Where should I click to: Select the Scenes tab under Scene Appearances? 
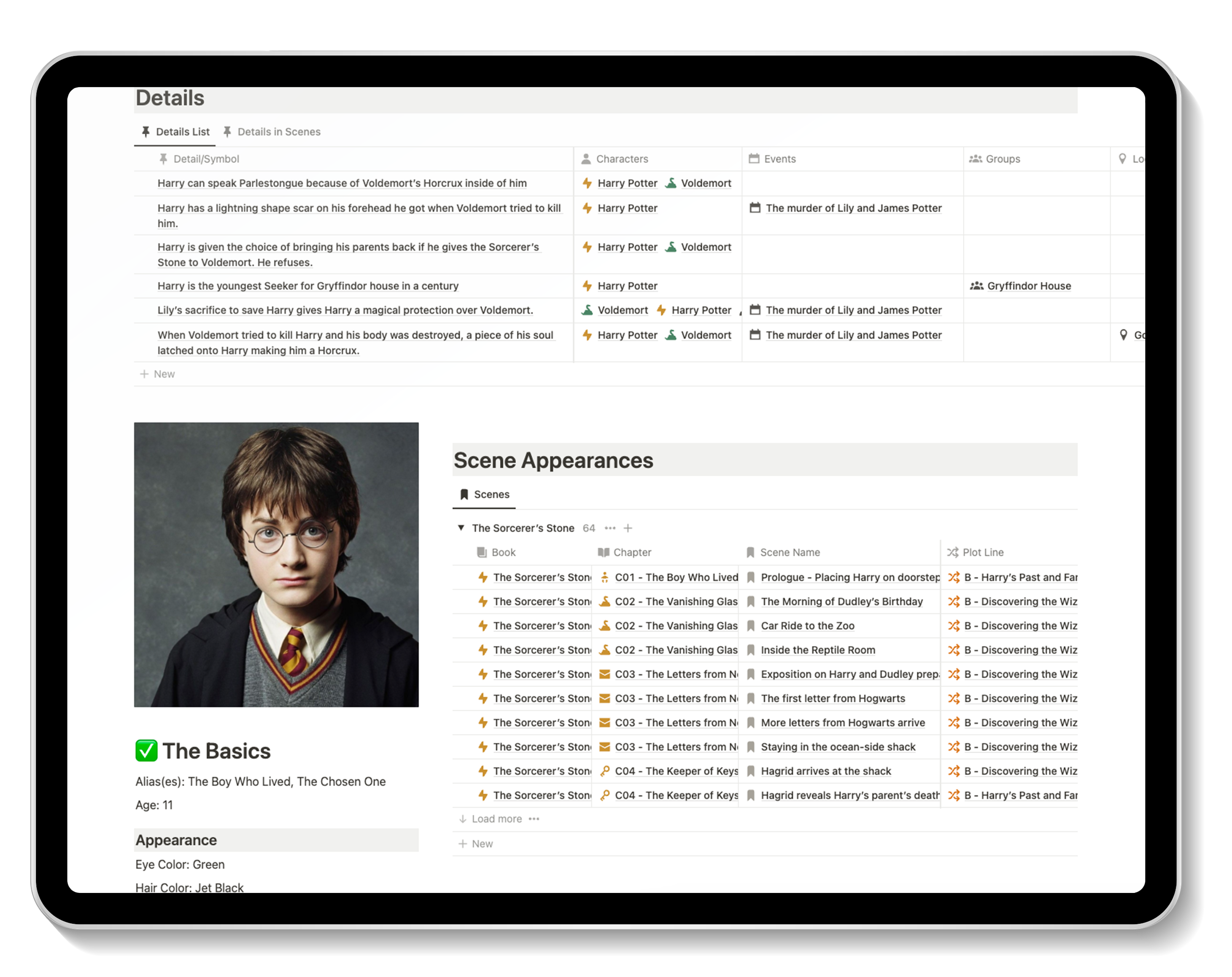click(x=484, y=495)
